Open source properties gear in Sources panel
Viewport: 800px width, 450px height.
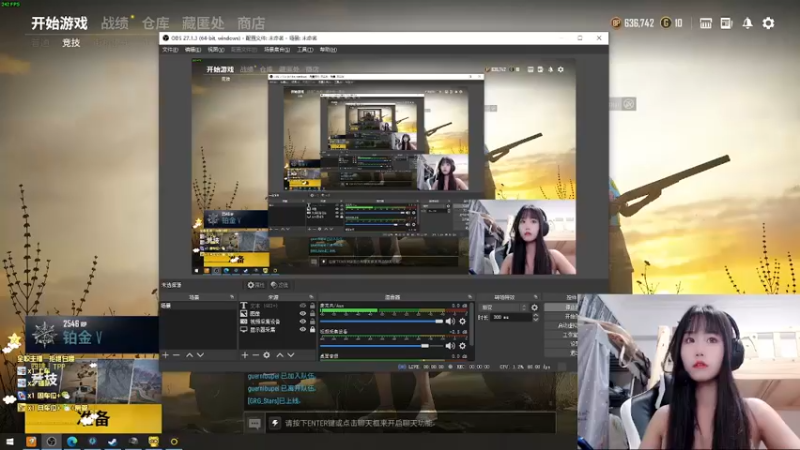[266, 355]
